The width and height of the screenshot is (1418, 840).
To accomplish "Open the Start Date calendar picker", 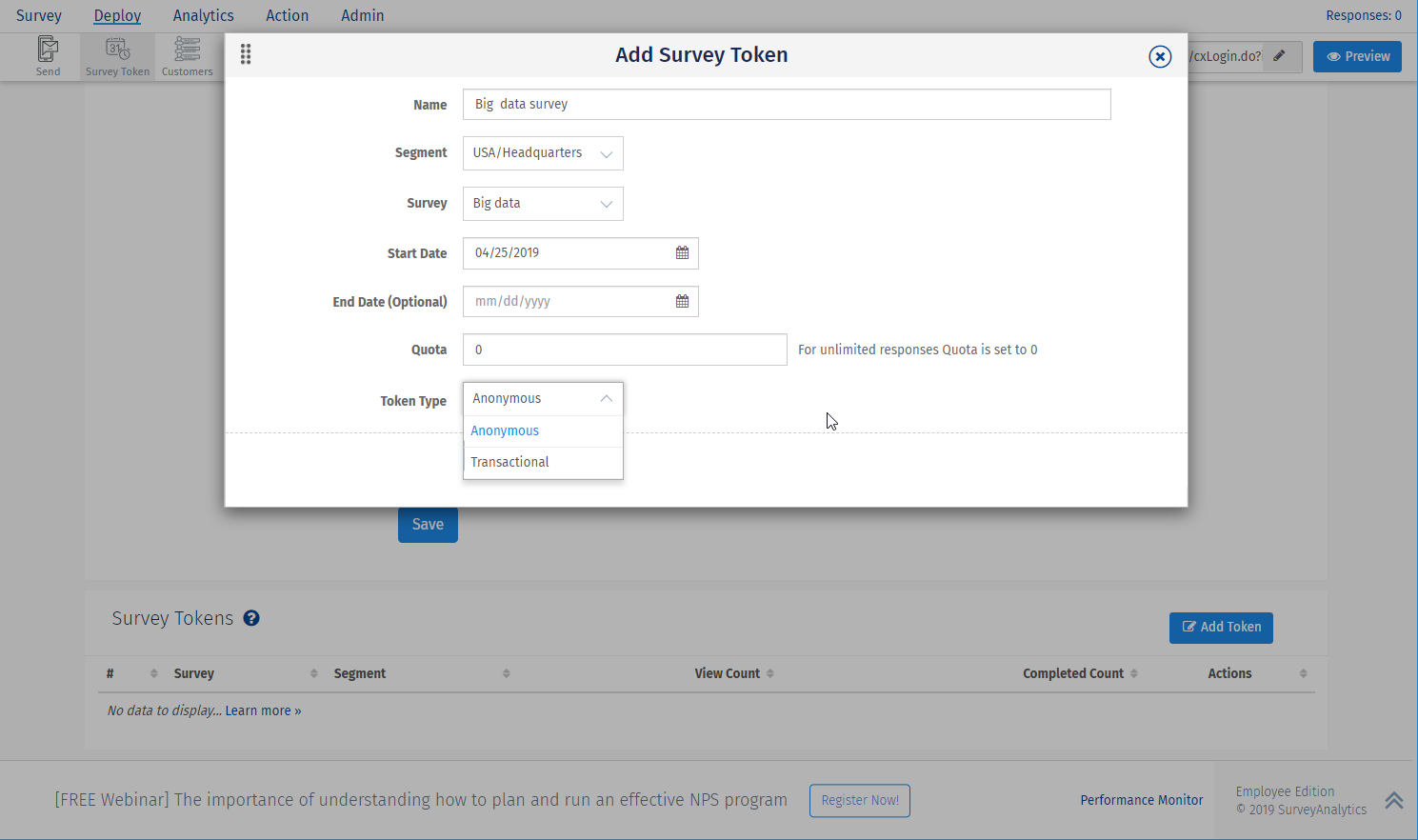I will tap(682, 252).
